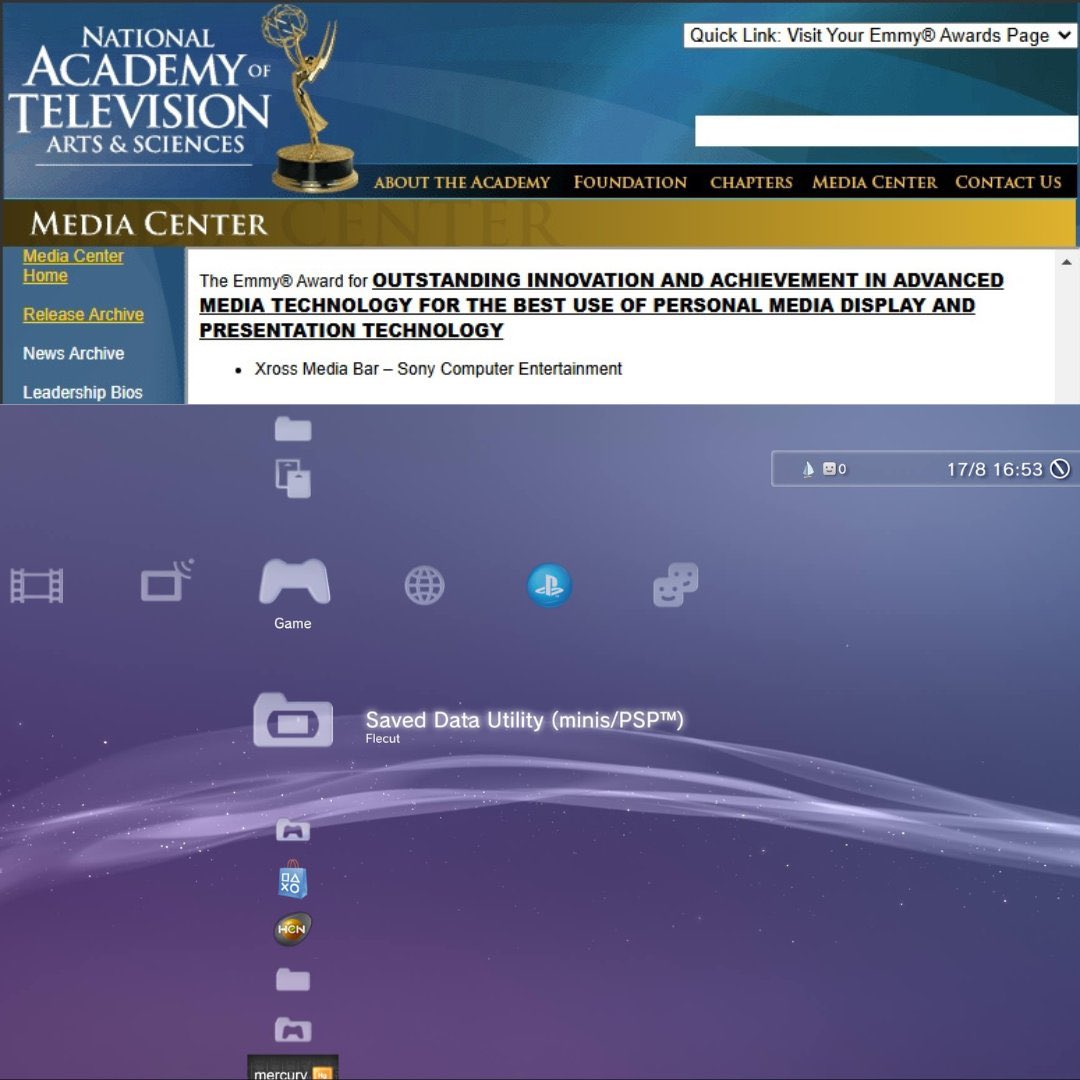This screenshot has height=1080, width=1080.
Task: Open Leadership Bios in the sidebar
Action: point(83,393)
